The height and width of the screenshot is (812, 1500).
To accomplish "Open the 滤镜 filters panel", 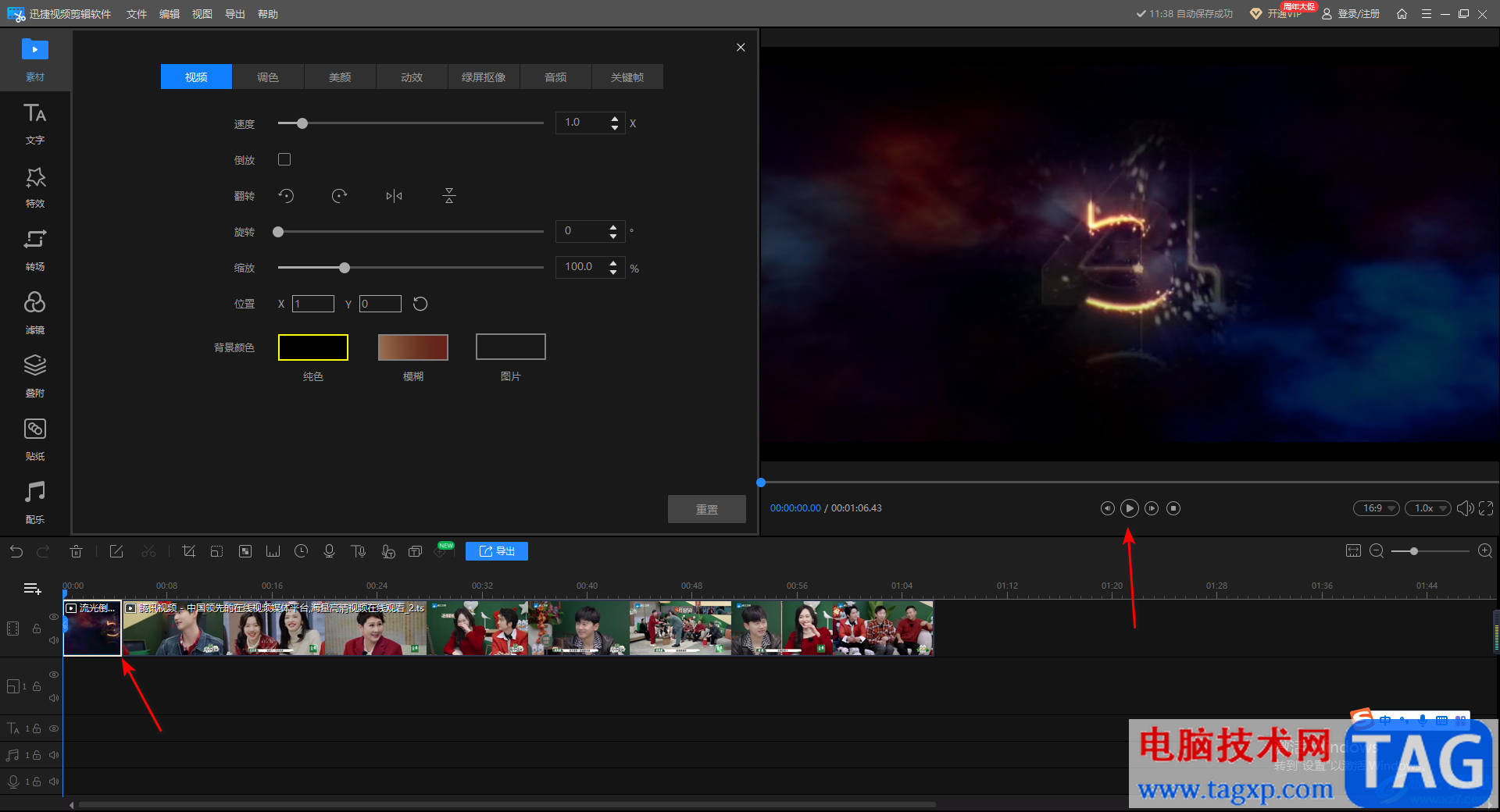I will [x=35, y=313].
